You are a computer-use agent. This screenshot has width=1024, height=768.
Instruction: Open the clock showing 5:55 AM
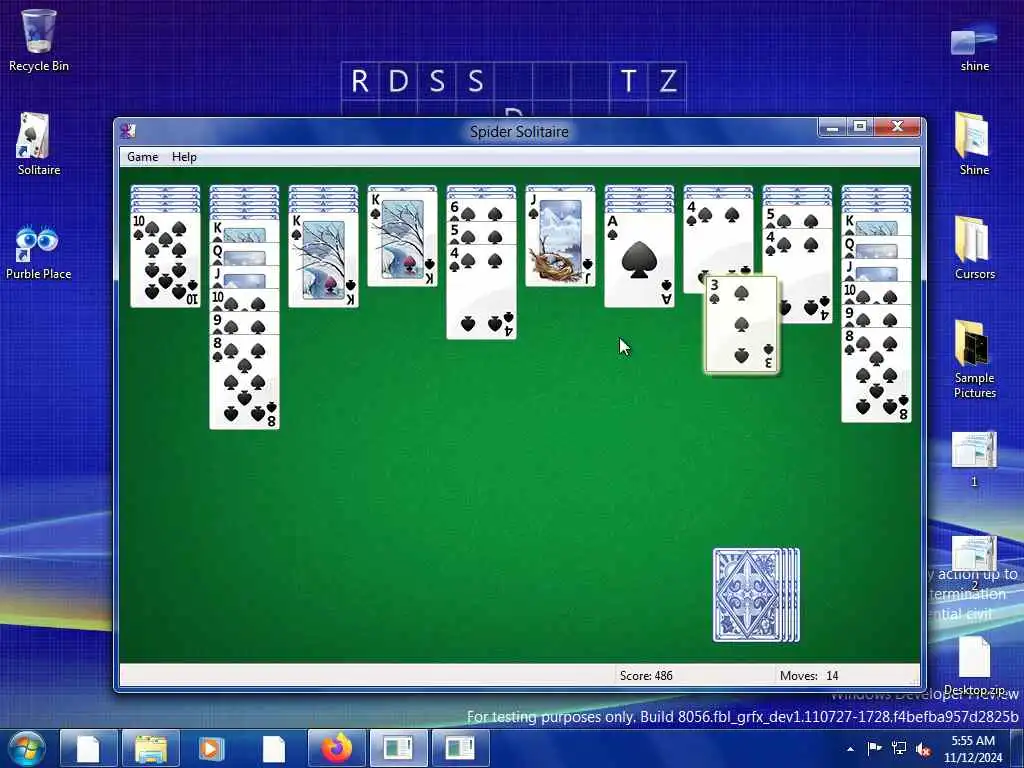pyautogui.click(x=973, y=748)
